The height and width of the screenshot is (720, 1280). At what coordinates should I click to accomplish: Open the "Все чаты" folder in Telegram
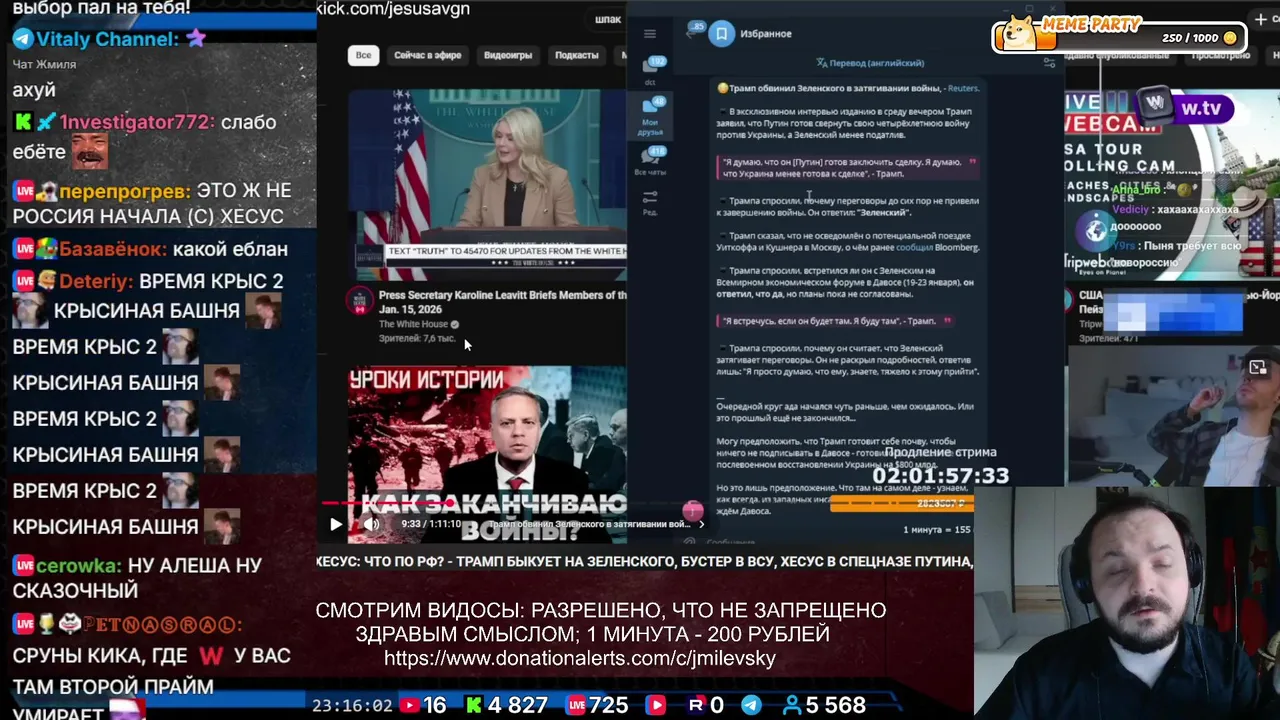[650, 161]
